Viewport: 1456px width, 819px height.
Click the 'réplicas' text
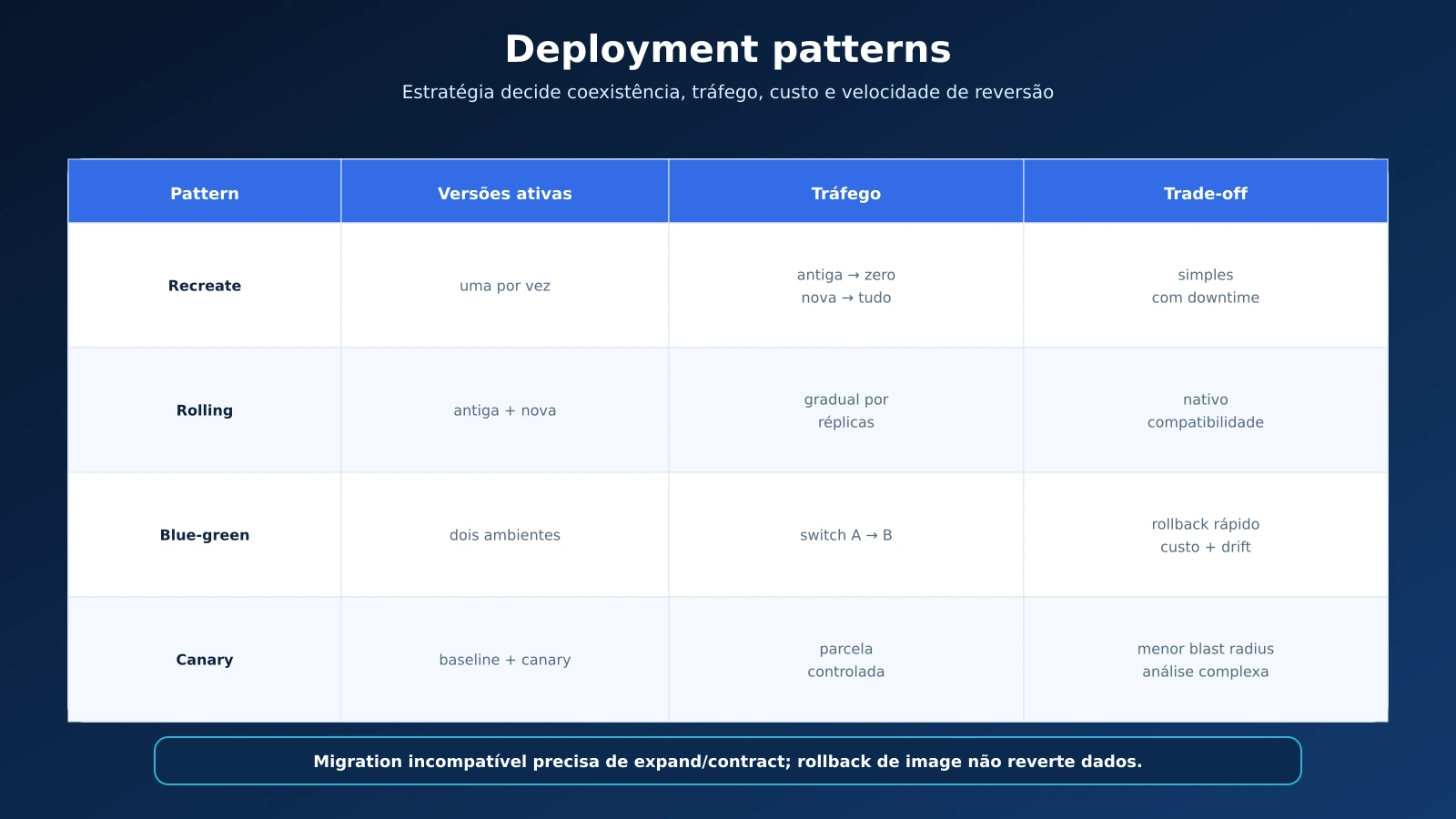coord(846,422)
